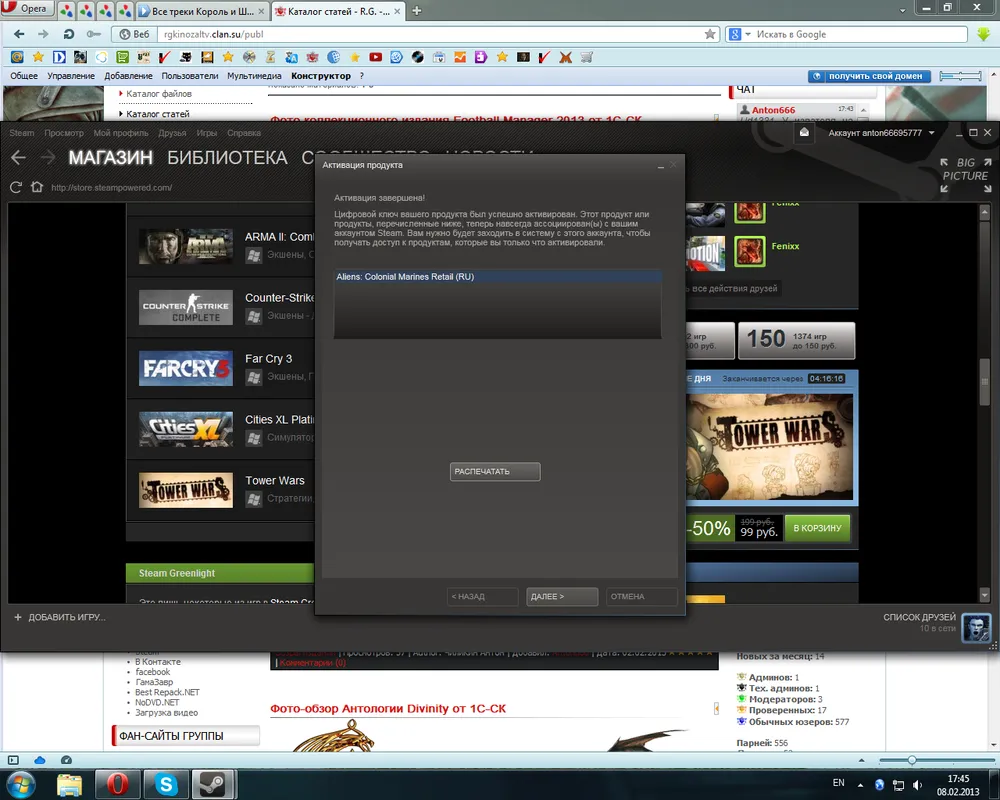Click Steam taskbar icon
Viewport: 1000px width, 800px height.
213,785
